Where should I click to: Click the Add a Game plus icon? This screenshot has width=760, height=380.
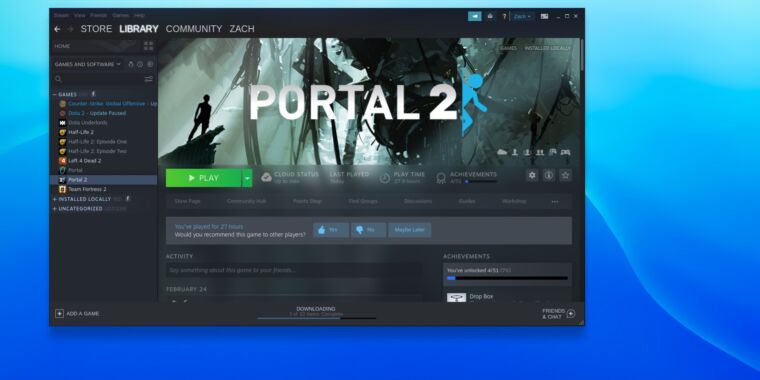coord(59,314)
